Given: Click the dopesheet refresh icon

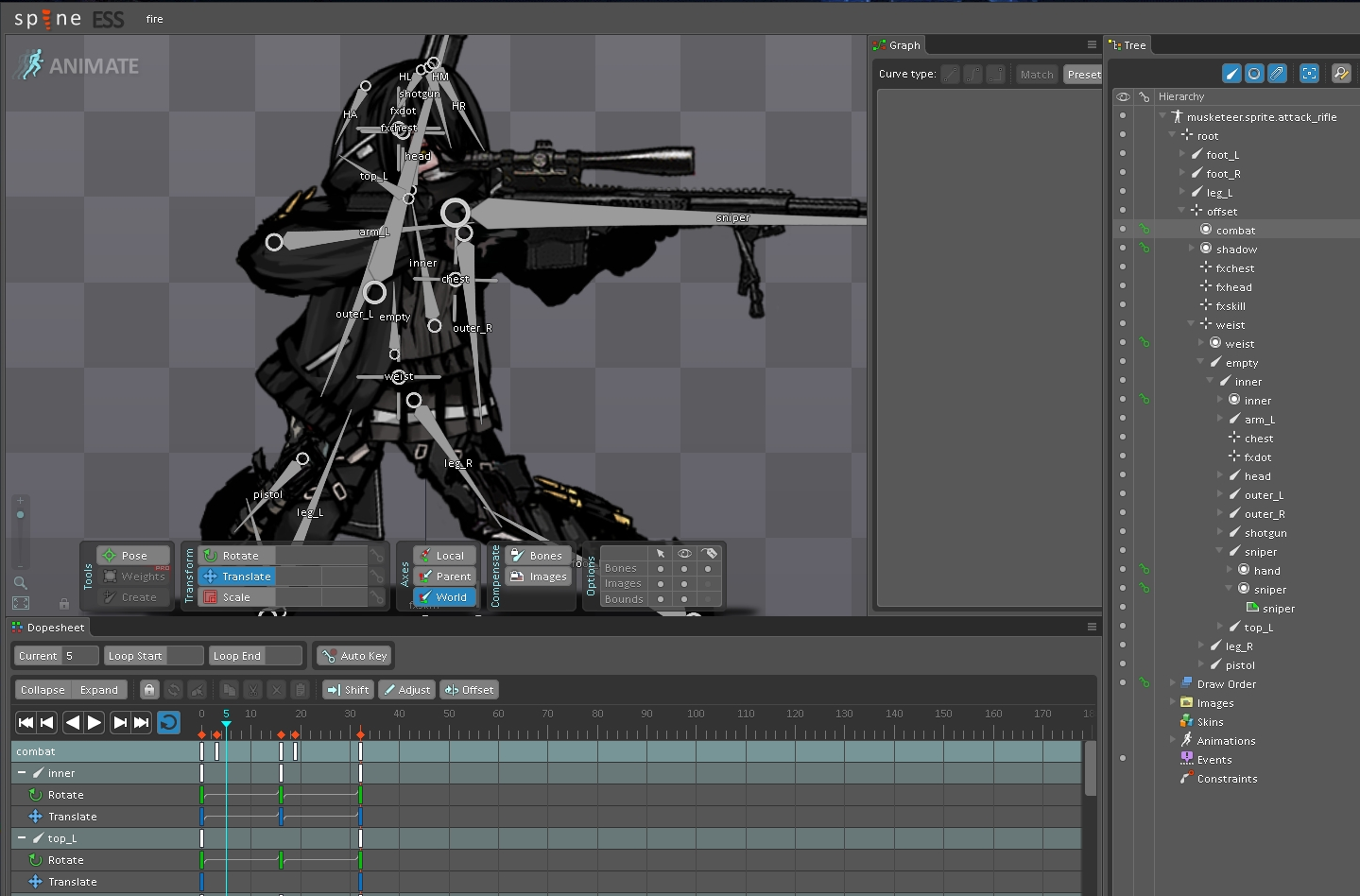Looking at the screenshot, I should pyautogui.click(x=173, y=690).
